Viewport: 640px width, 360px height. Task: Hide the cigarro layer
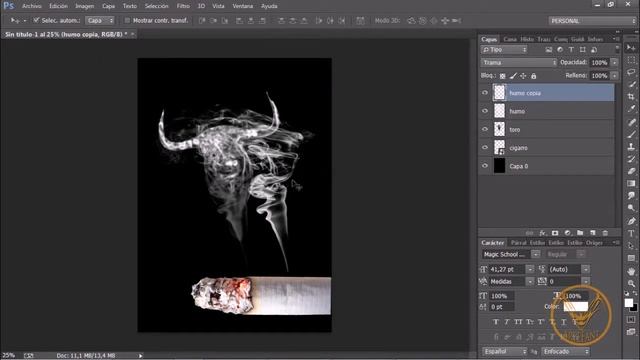click(485, 148)
